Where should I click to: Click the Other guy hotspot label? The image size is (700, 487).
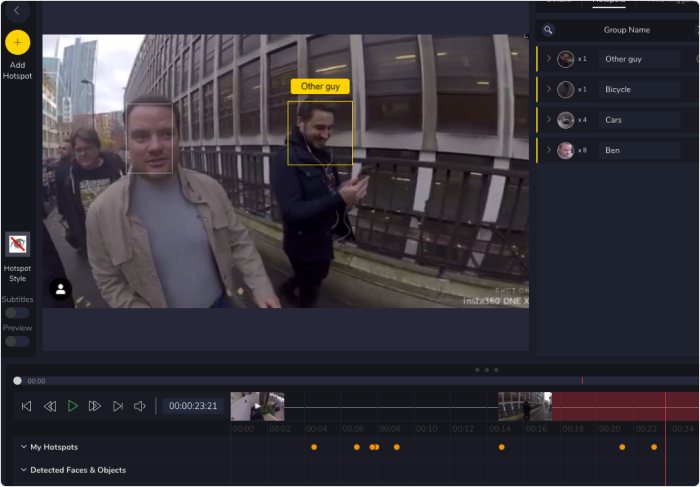pyautogui.click(x=320, y=86)
